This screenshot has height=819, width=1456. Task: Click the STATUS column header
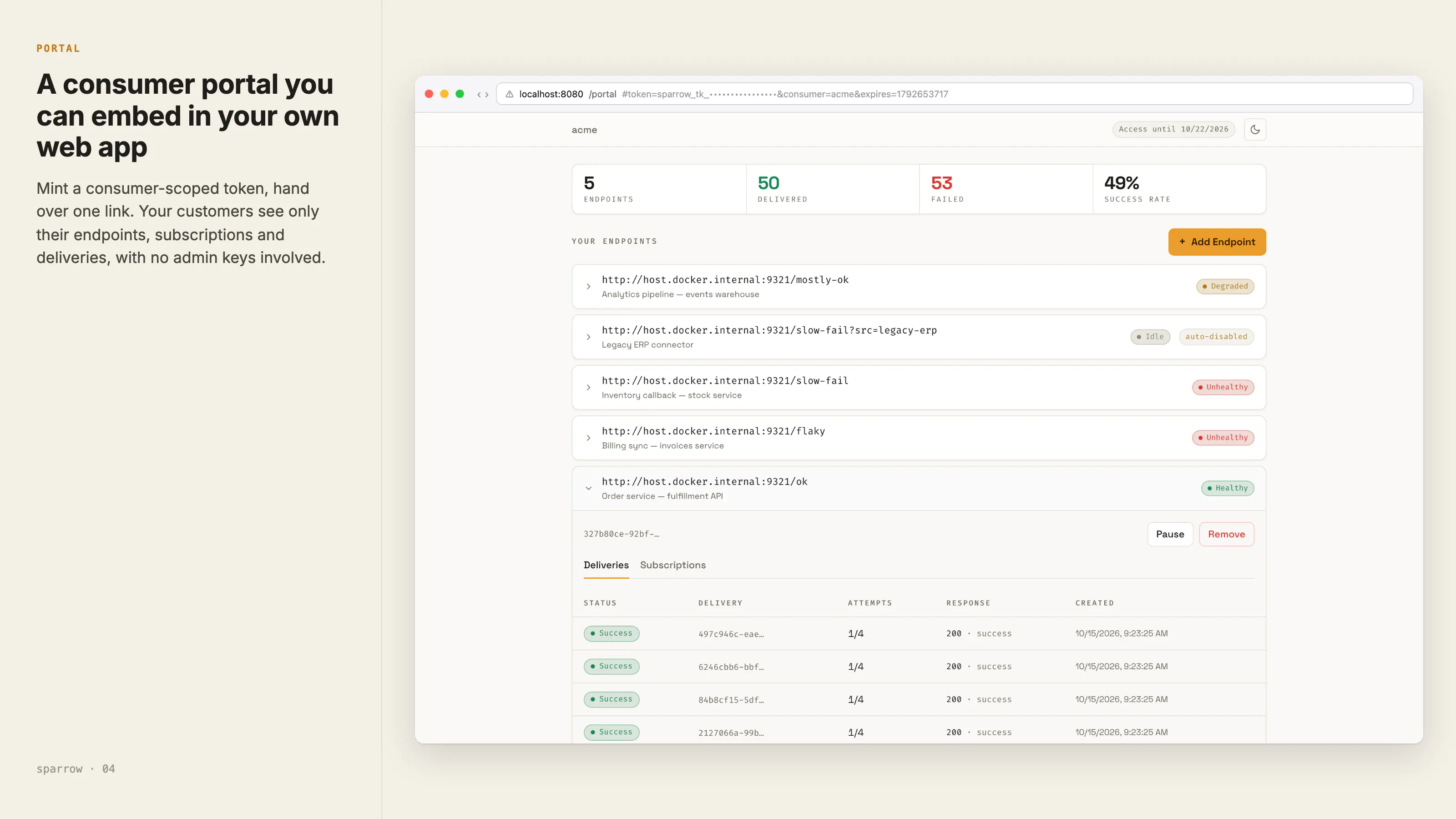point(600,603)
